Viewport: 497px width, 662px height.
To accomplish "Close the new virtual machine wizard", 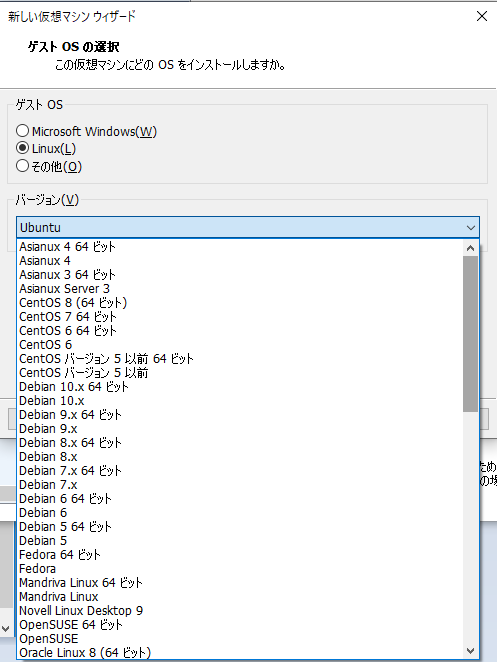I will 482,16.
